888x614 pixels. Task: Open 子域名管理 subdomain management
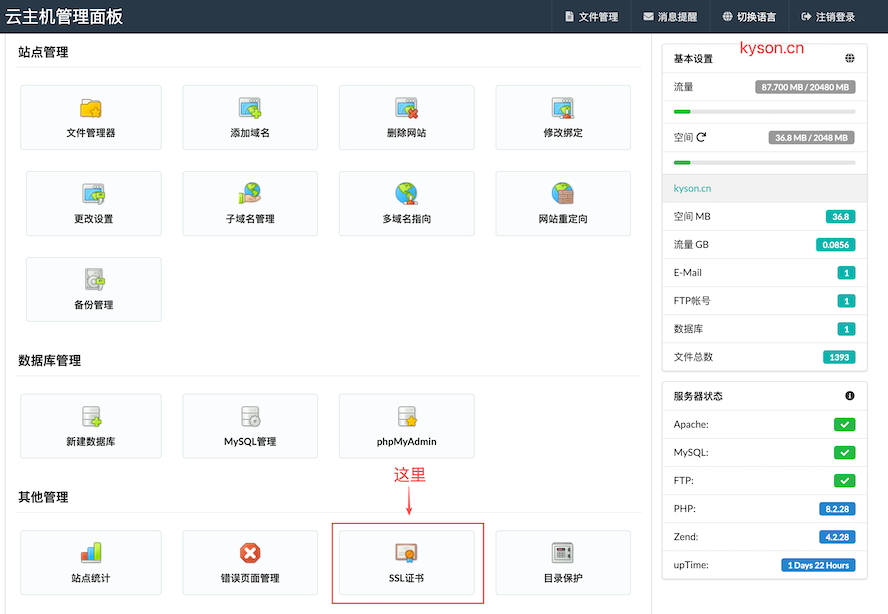tap(250, 203)
